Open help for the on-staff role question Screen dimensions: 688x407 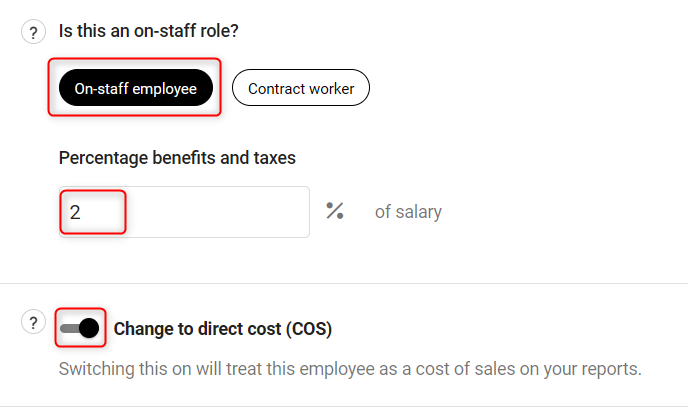[x=33, y=32]
